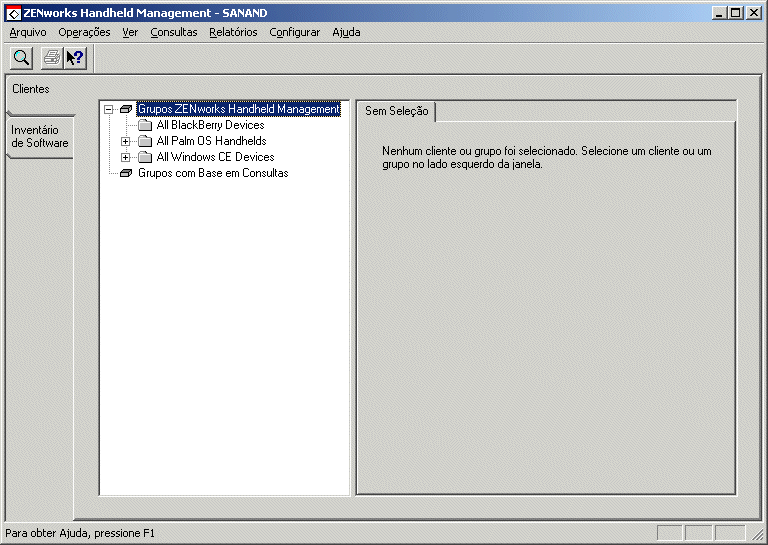Viewport: 768px width, 545px height.
Task: Close the ZENworks Handheld Management window
Action: click(x=754, y=13)
